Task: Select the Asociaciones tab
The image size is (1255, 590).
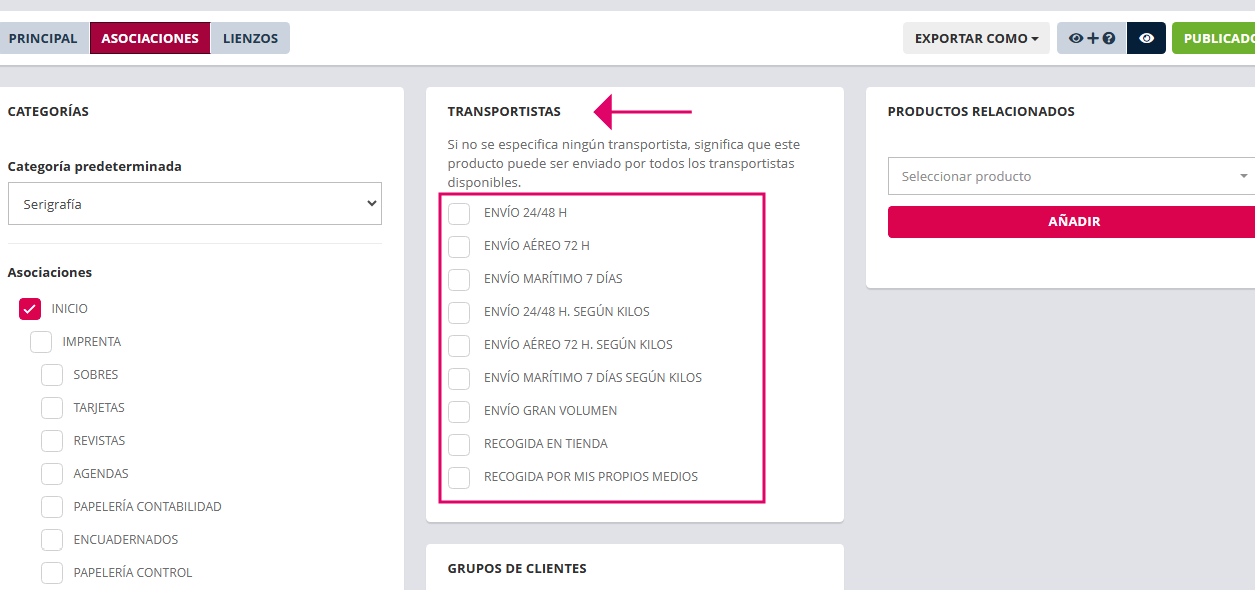Action: coord(150,38)
